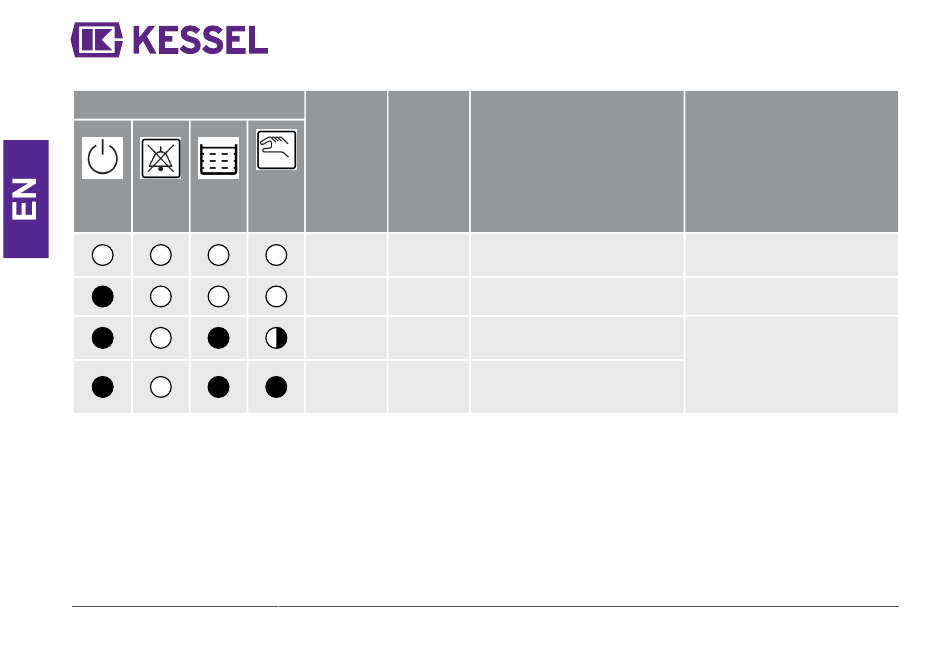The height and width of the screenshot is (657, 950).
Task: Select the tank level icon in header
Action: (218, 158)
